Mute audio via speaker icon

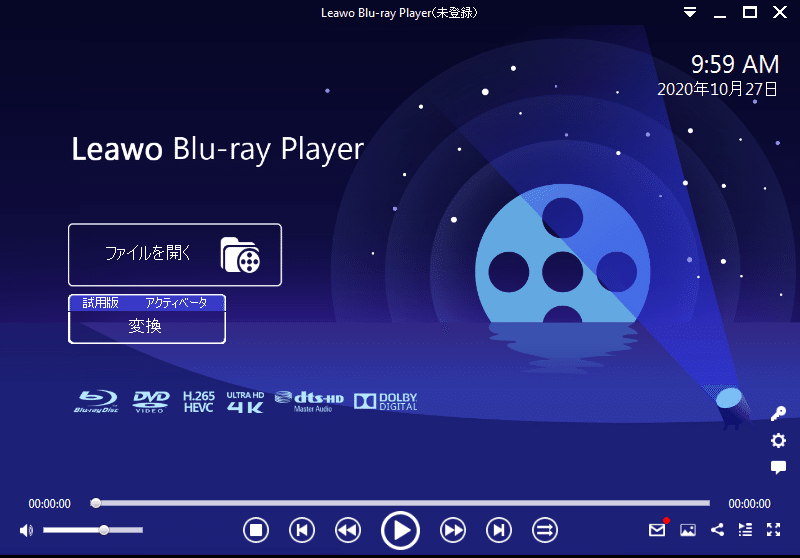(26, 530)
